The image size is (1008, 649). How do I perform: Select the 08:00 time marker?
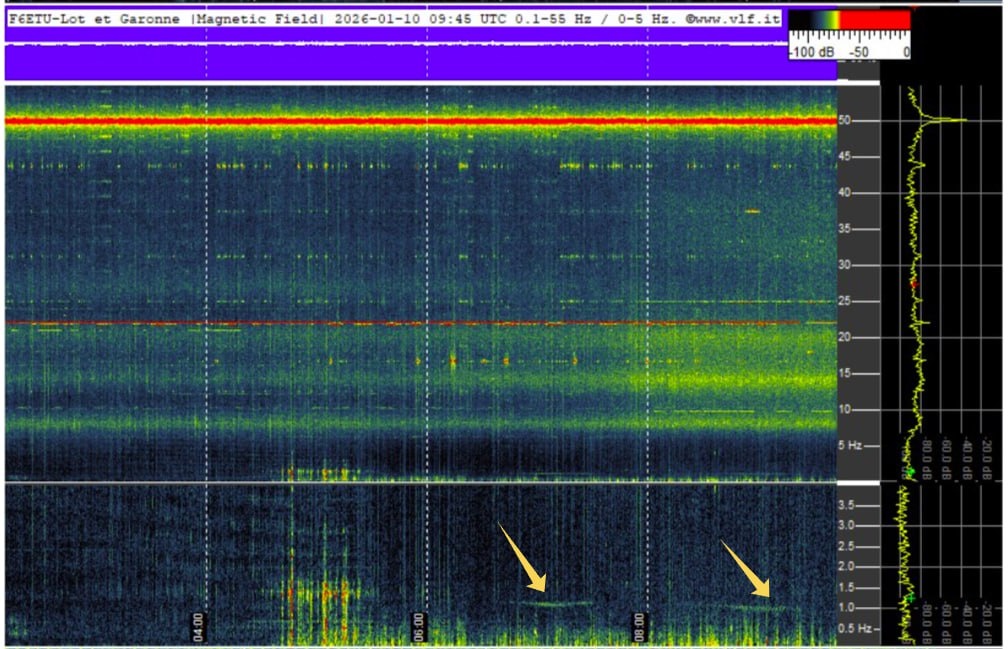click(x=638, y=627)
